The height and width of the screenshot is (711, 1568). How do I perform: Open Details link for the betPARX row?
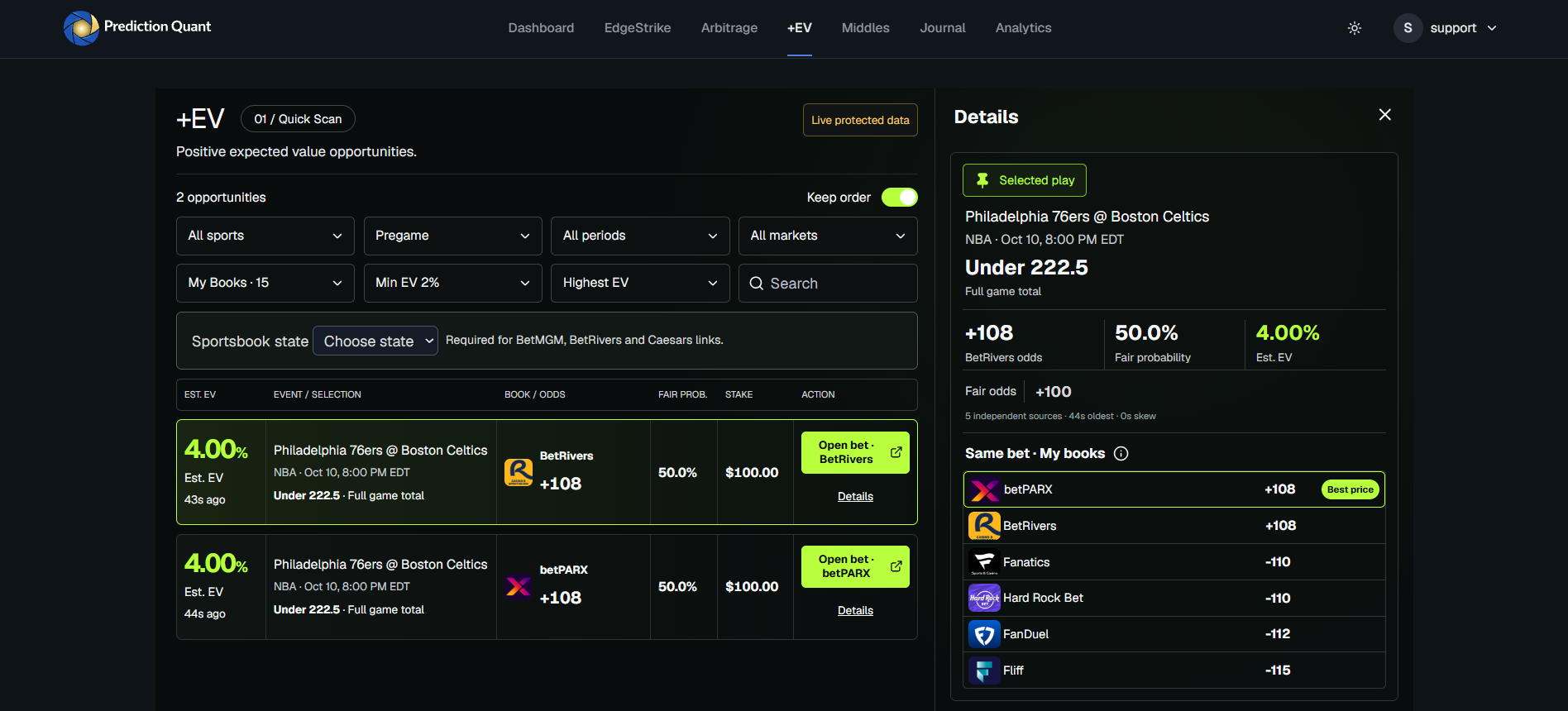point(855,611)
